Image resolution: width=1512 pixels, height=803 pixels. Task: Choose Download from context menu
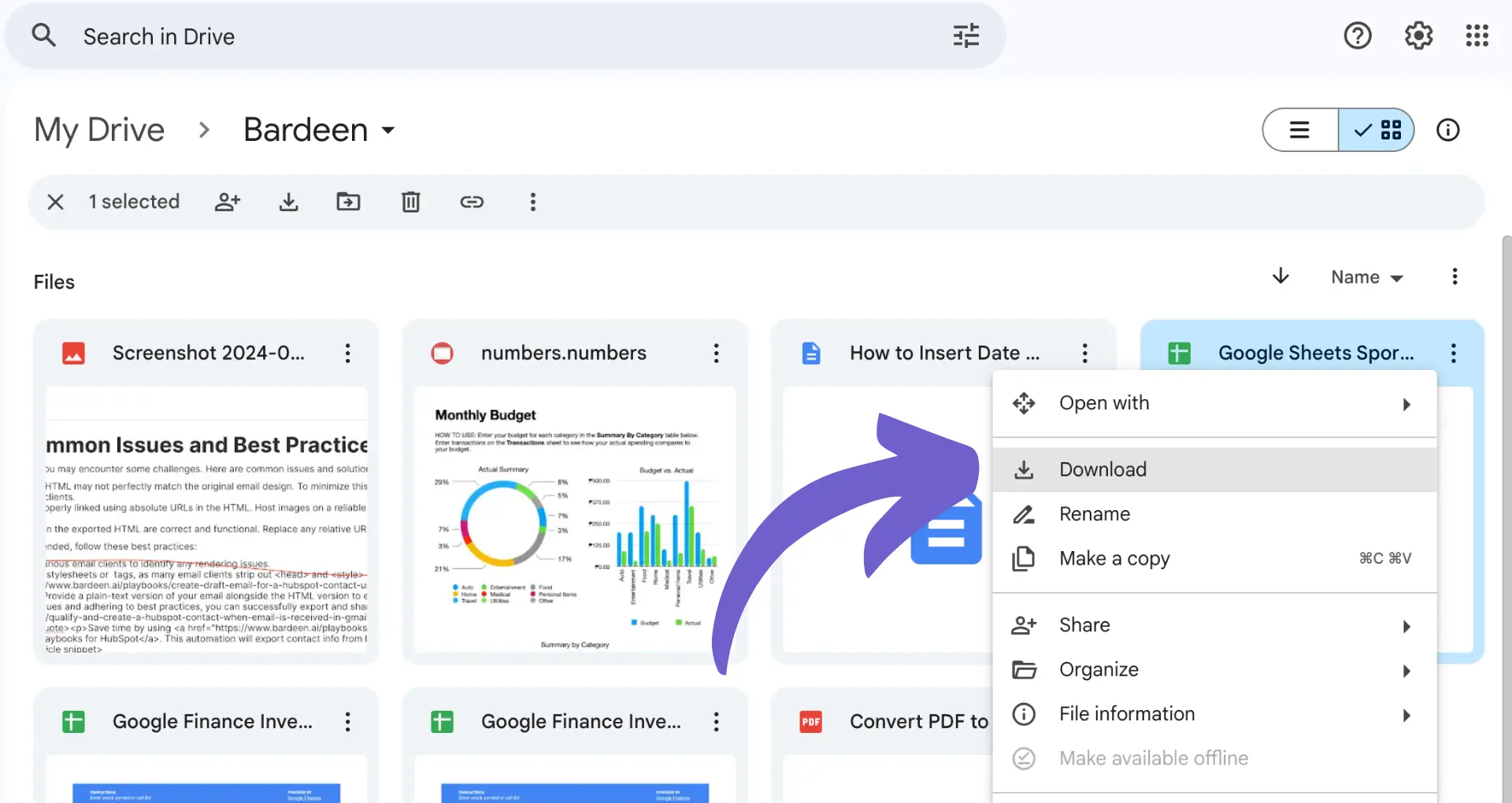pos(1214,470)
